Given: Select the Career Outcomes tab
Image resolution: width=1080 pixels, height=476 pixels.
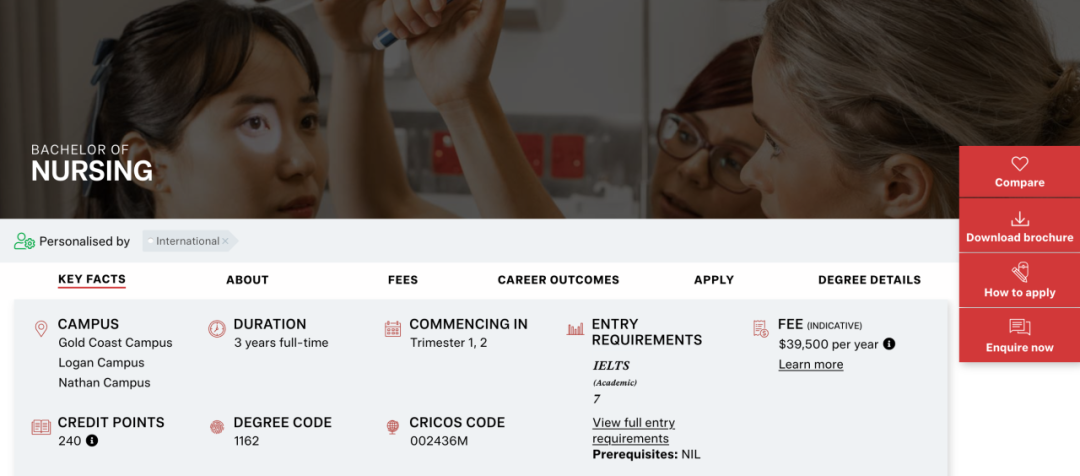Looking at the screenshot, I should point(558,280).
